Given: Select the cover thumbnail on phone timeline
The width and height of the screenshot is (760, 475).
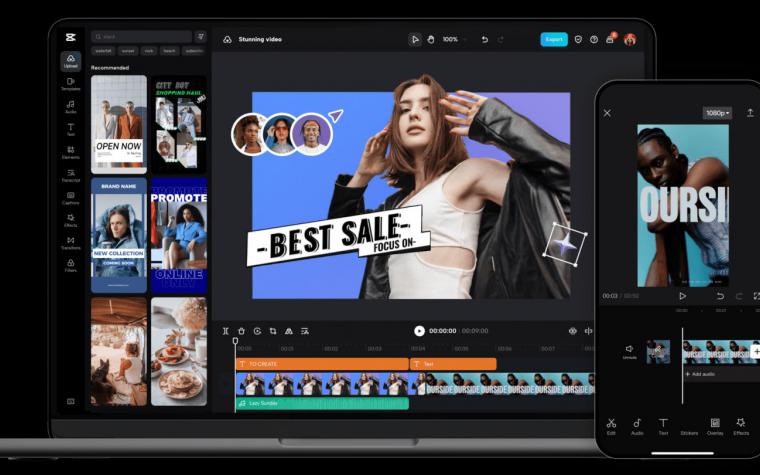Looking at the screenshot, I should [x=658, y=351].
